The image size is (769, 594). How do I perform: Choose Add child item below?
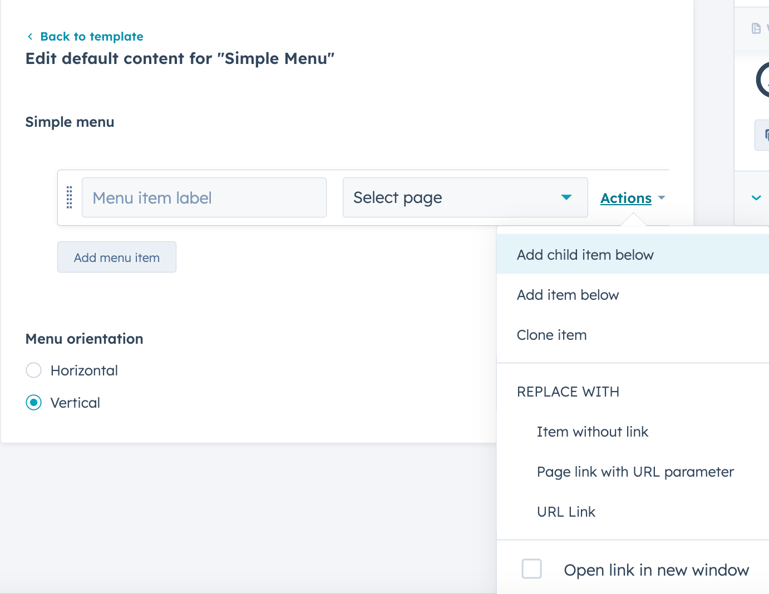[633, 255]
